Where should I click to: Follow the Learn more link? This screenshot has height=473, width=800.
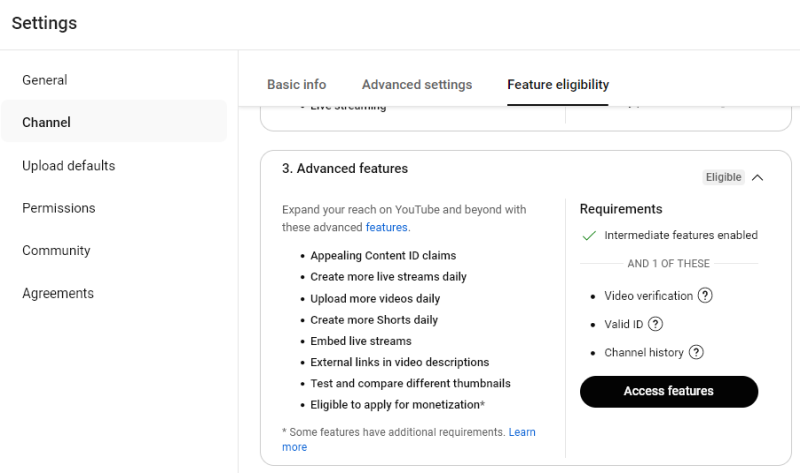click(521, 432)
